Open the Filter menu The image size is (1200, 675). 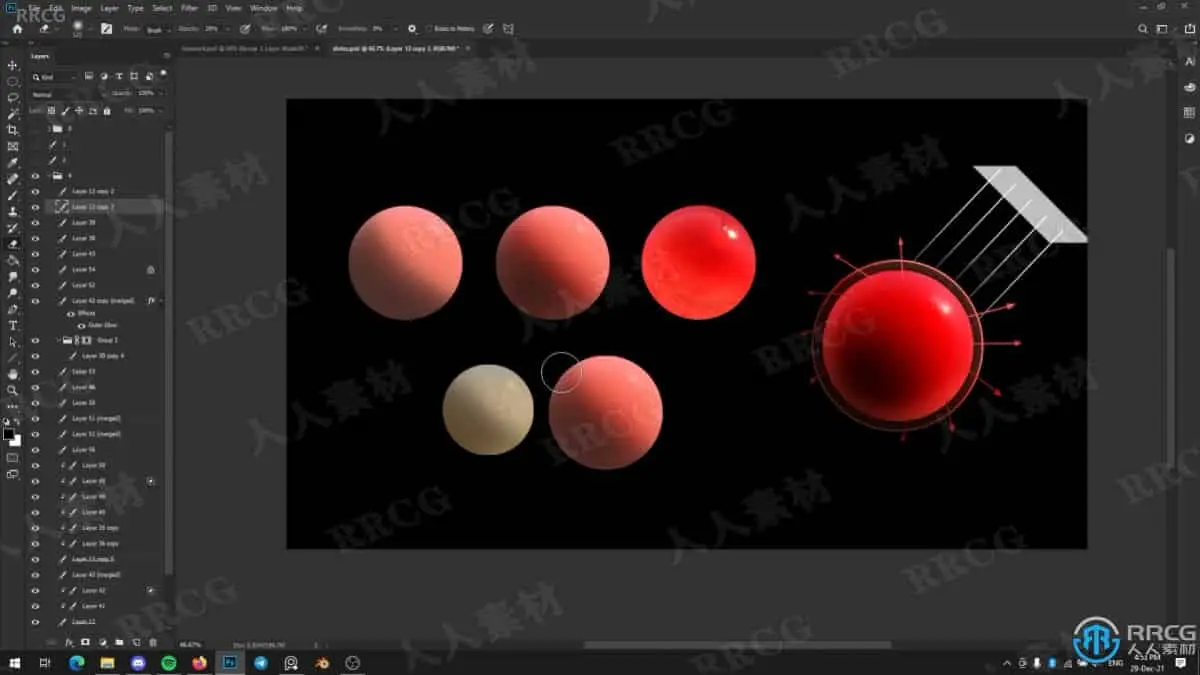click(x=189, y=8)
